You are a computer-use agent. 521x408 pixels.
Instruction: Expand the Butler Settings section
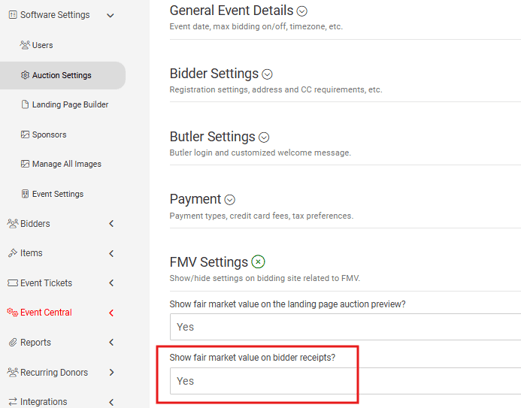coord(264,137)
